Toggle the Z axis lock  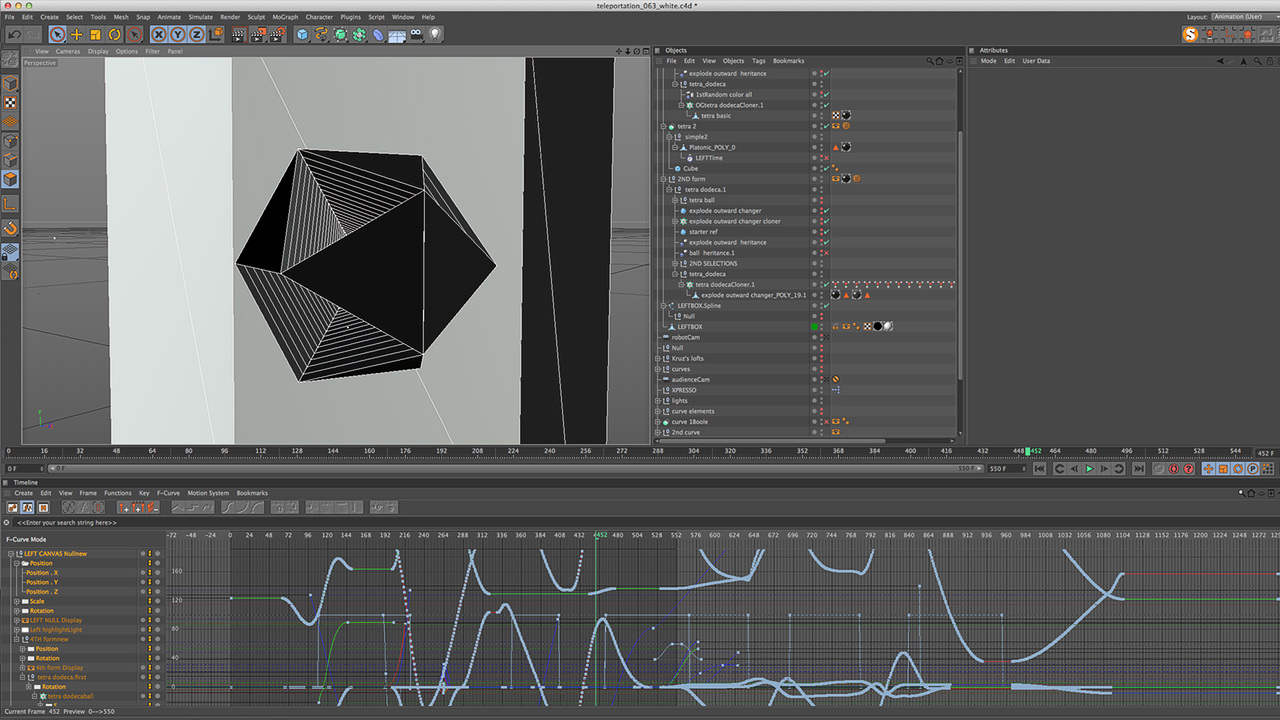point(196,34)
